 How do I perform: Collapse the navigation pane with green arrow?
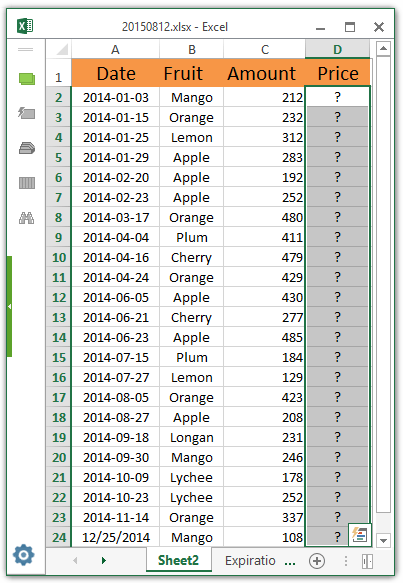click(9, 306)
